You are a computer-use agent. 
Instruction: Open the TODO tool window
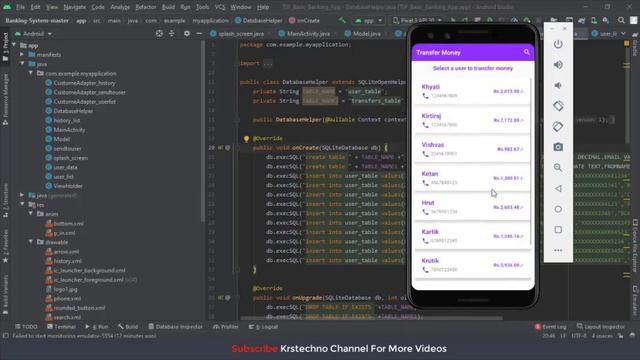click(x=26, y=327)
